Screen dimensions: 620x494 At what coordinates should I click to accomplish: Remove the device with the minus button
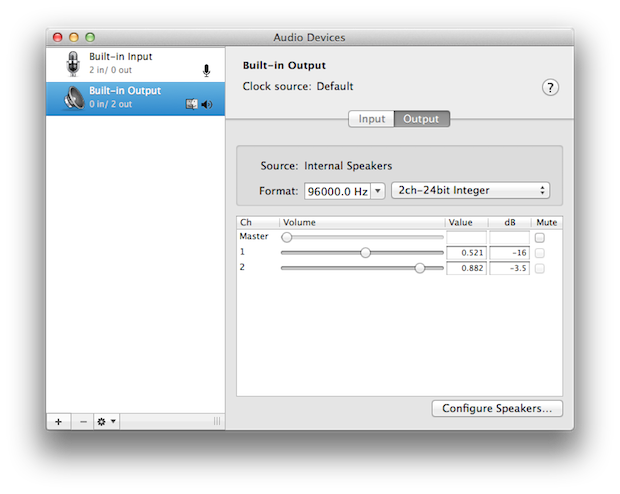[x=83, y=422]
